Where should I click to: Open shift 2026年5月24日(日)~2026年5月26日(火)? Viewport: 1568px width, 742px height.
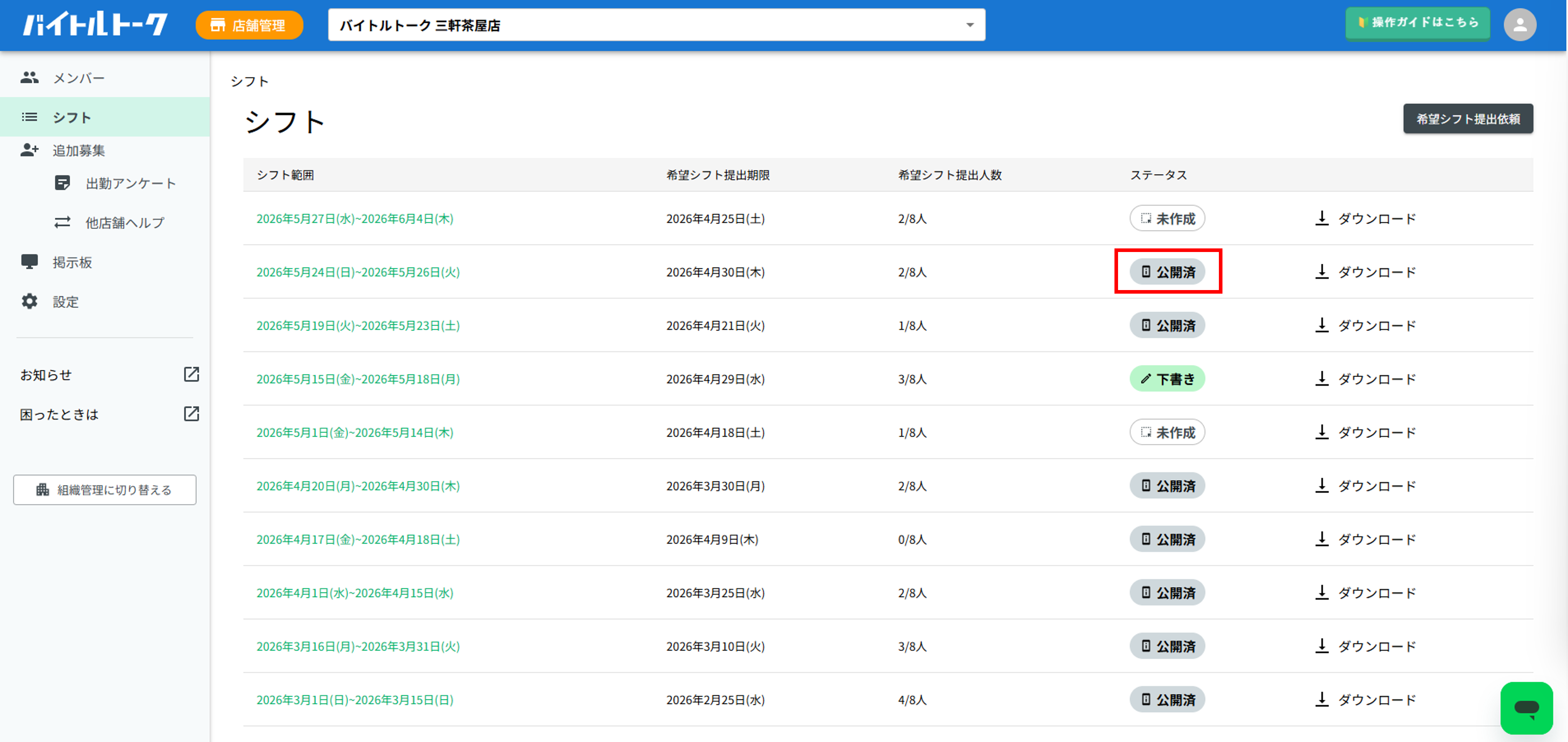point(358,272)
